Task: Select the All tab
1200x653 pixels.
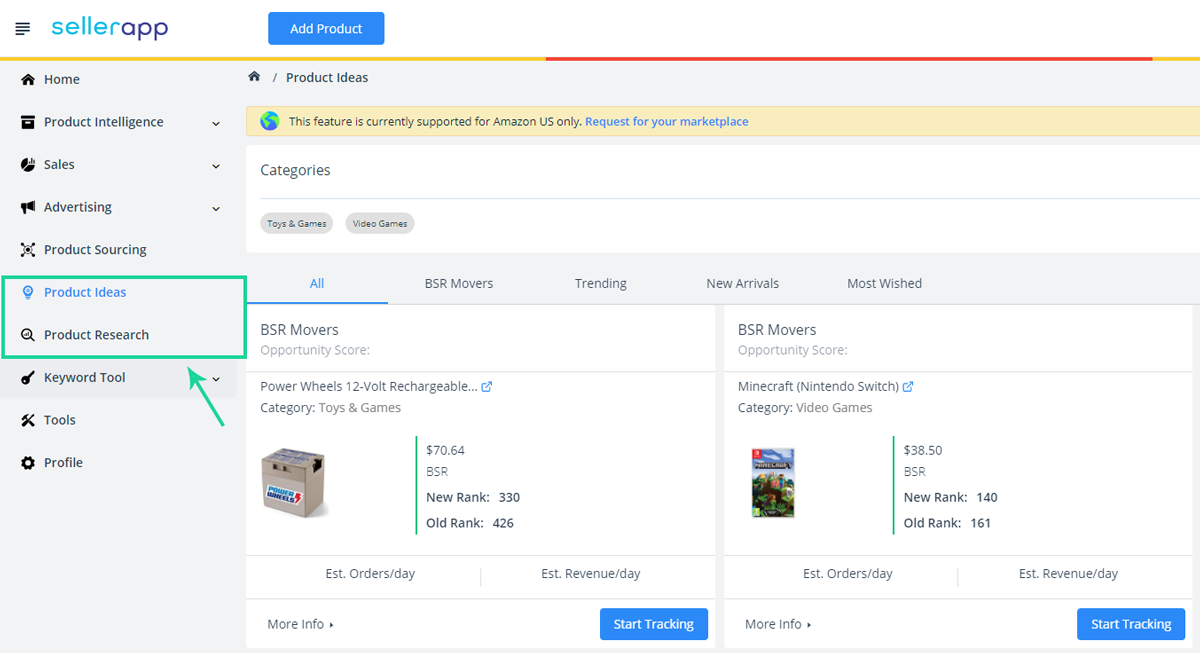Action: pyautogui.click(x=317, y=284)
